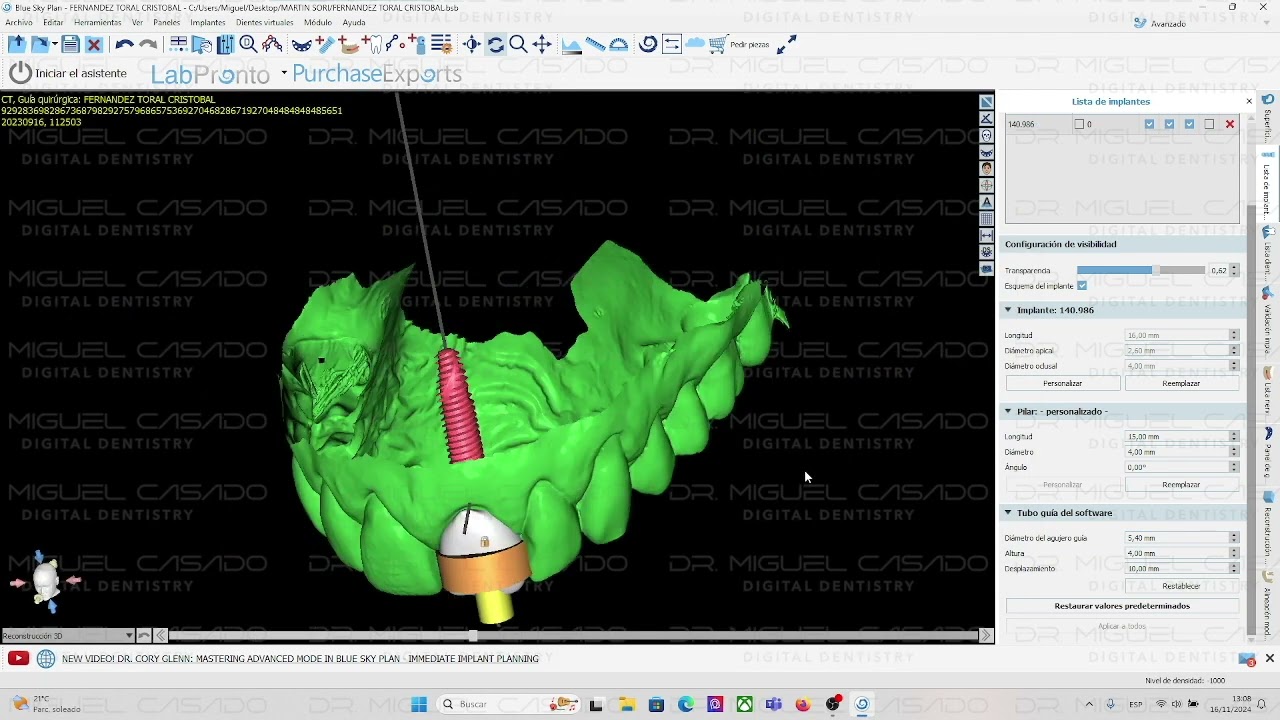
Task: Click the add-tooth virtual teeth icon
Action: [373, 44]
